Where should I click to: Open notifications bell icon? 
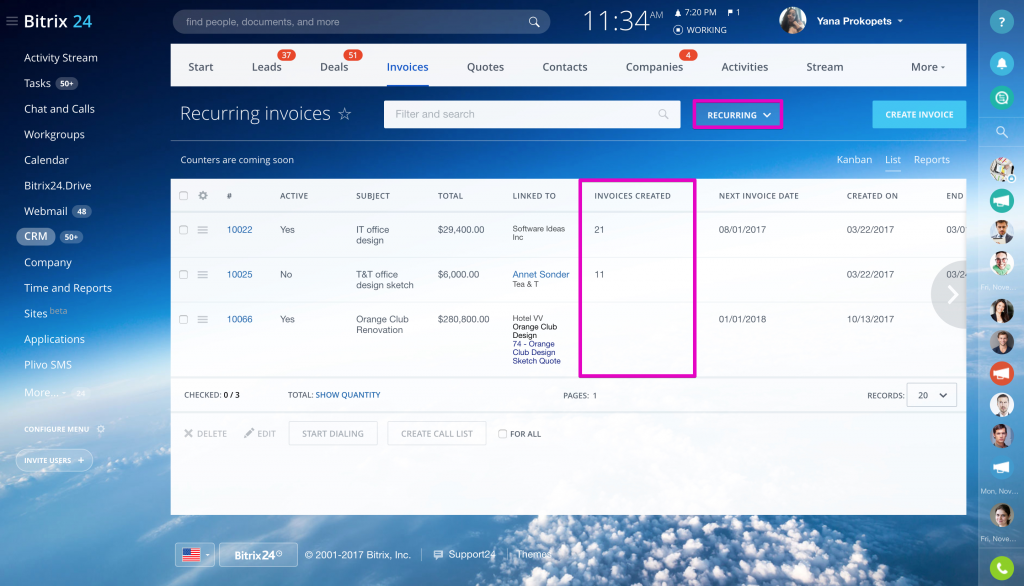1001,63
